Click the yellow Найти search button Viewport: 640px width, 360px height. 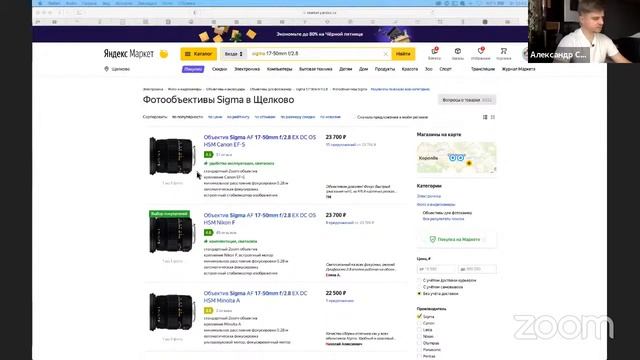coord(403,54)
